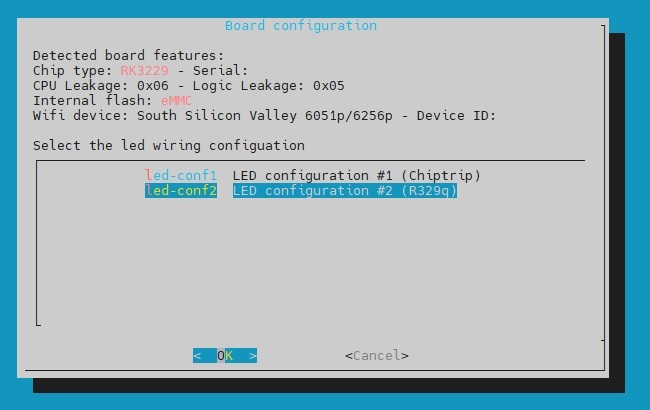This screenshot has width=650, height=410.
Task: Click the Serial label
Action: (221, 70)
